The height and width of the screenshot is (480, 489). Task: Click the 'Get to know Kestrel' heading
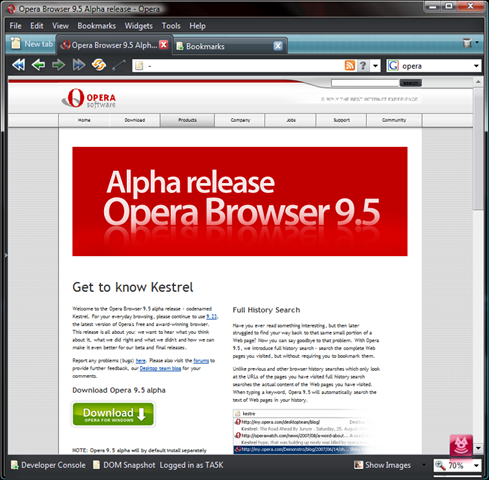click(133, 287)
